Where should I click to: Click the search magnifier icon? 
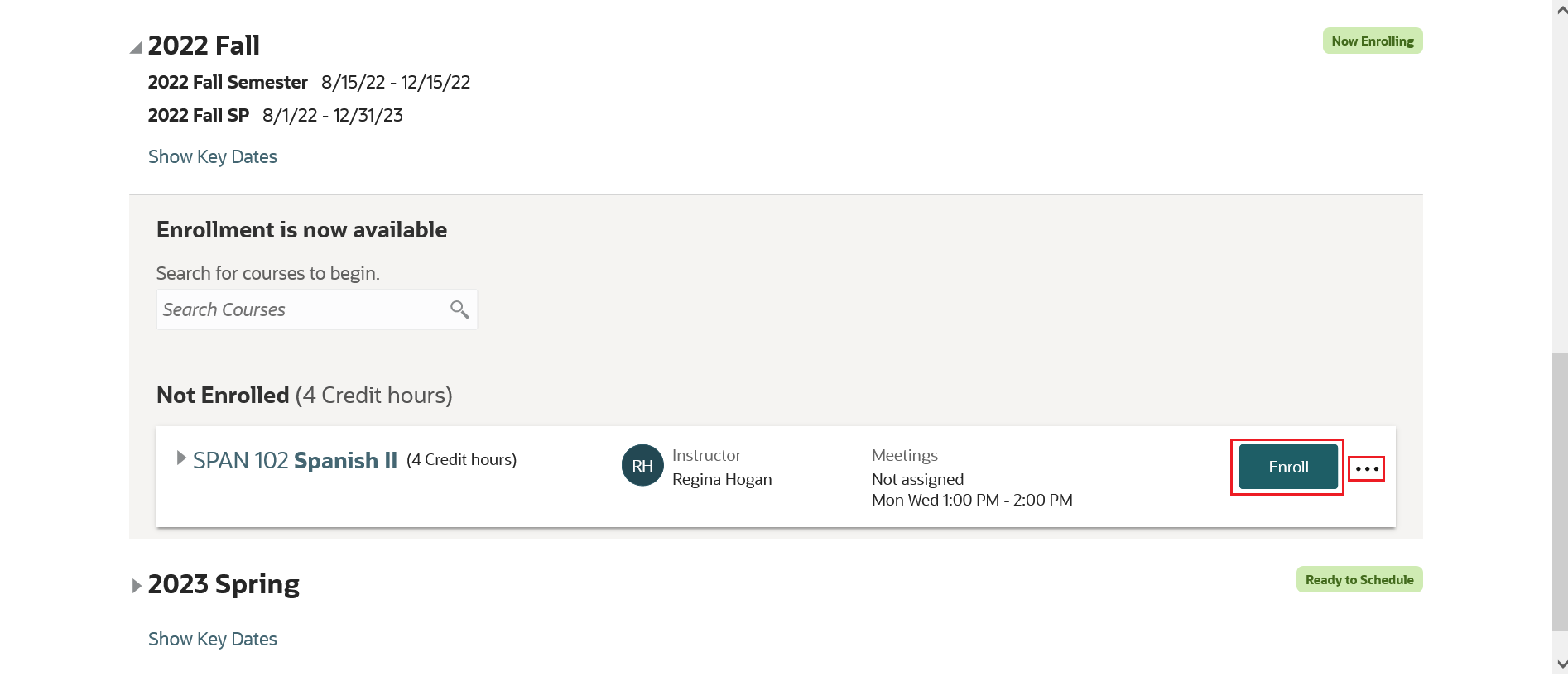pyautogui.click(x=459, y=309)
